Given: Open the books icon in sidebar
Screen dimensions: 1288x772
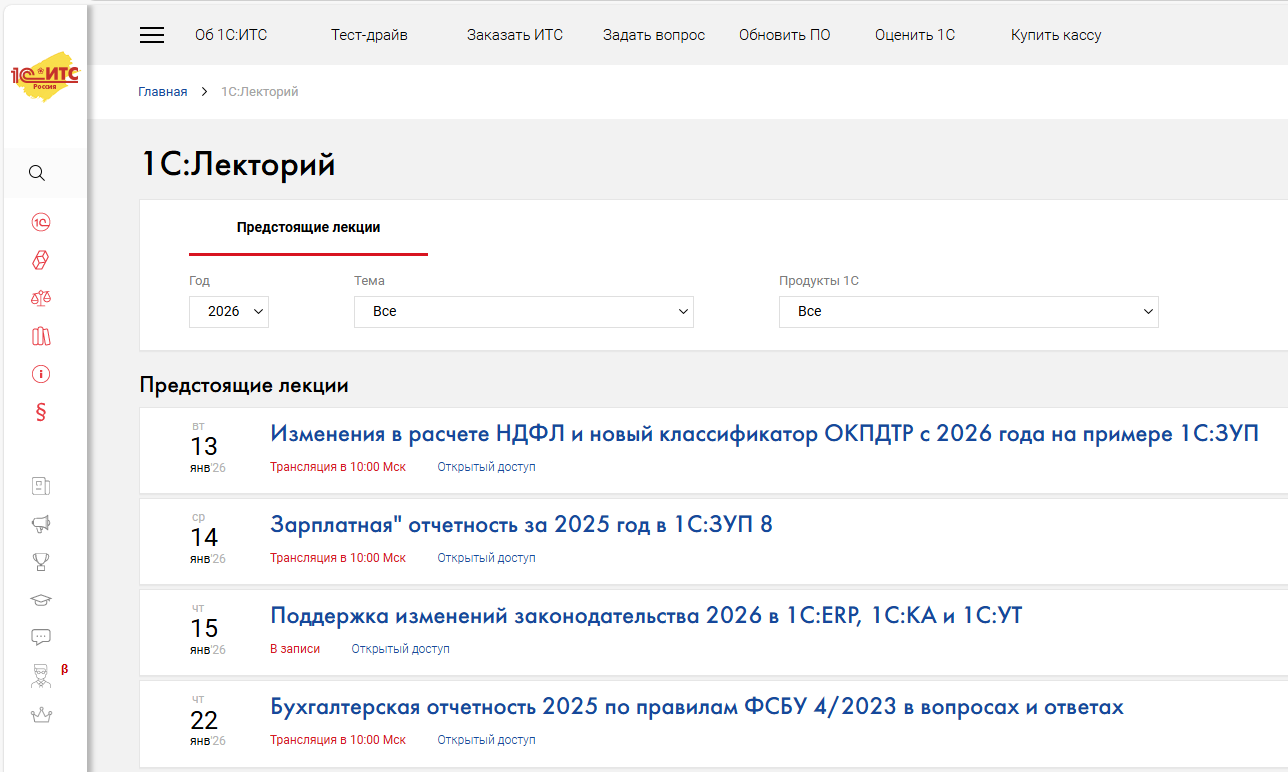Looking at the screenshot, I should (41, 336).
